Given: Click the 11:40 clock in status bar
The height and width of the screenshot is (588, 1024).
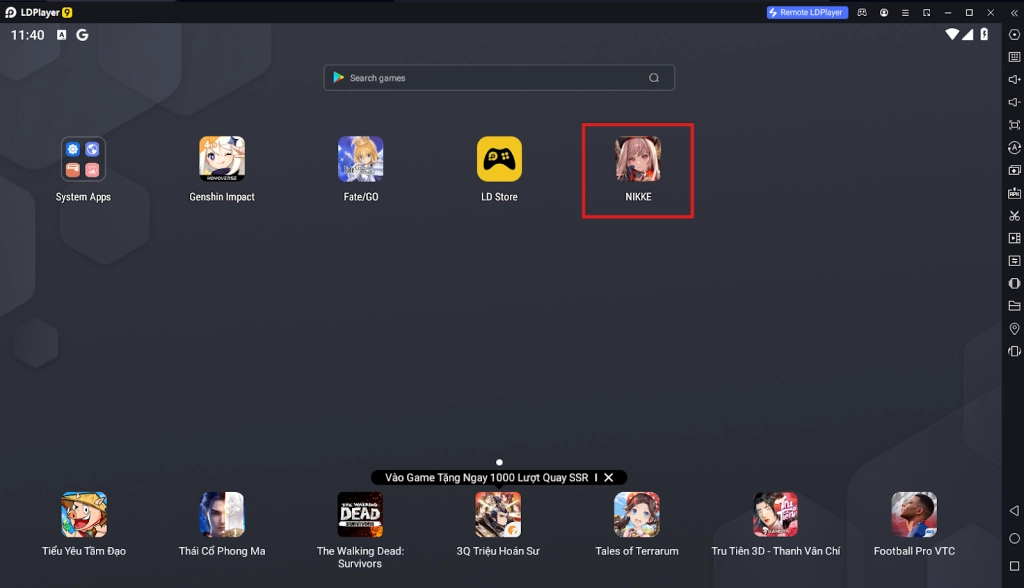Looking at the screenshot, I should tap(27, 35).
